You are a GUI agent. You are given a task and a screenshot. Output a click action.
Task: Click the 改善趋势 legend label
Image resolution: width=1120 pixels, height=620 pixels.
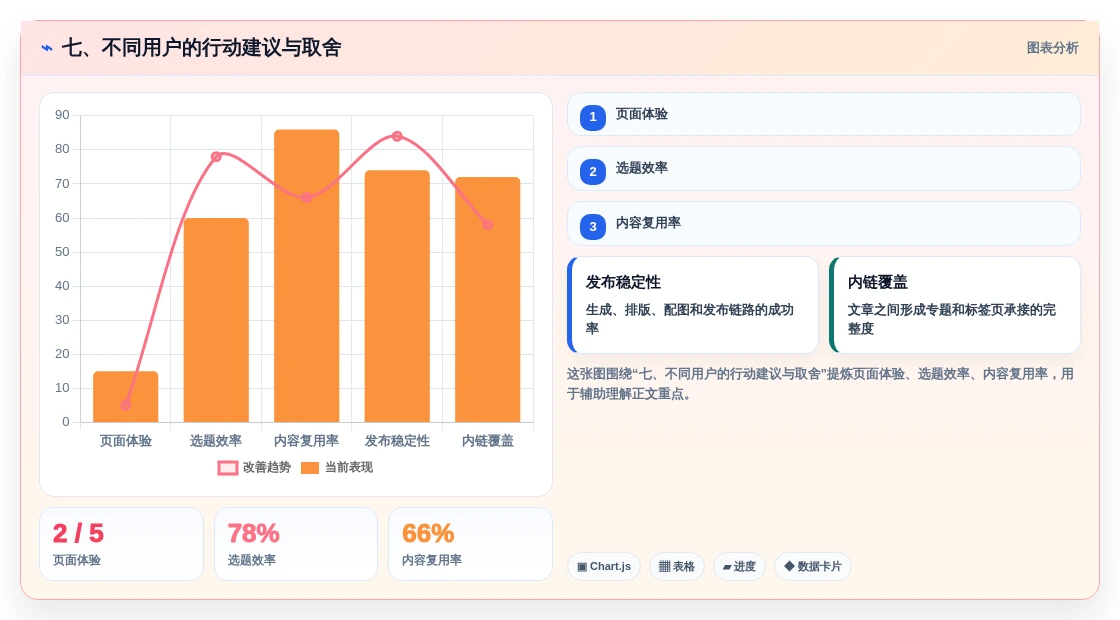pos(267,467)
